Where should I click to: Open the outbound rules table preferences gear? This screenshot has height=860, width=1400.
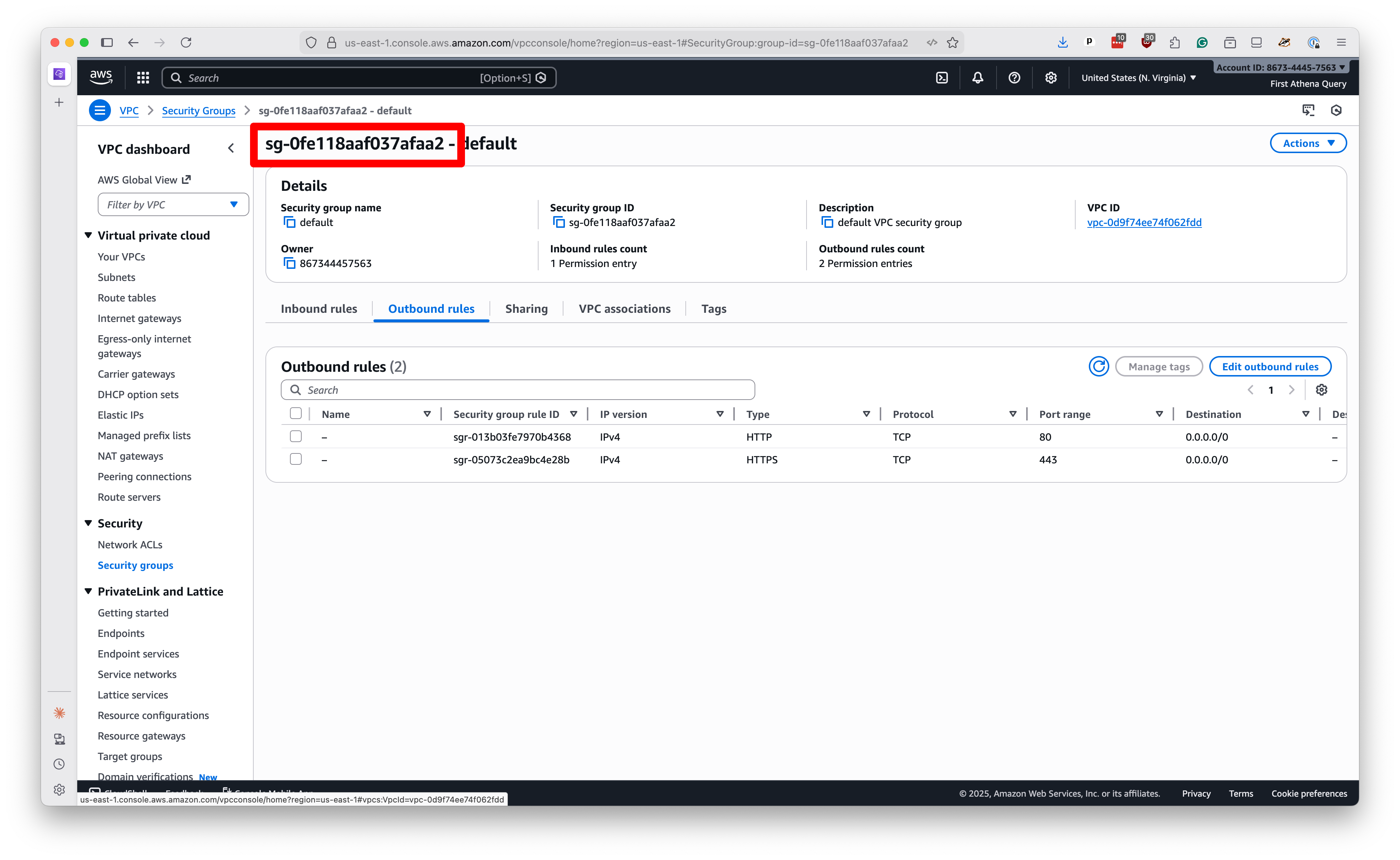(1322, 390)
